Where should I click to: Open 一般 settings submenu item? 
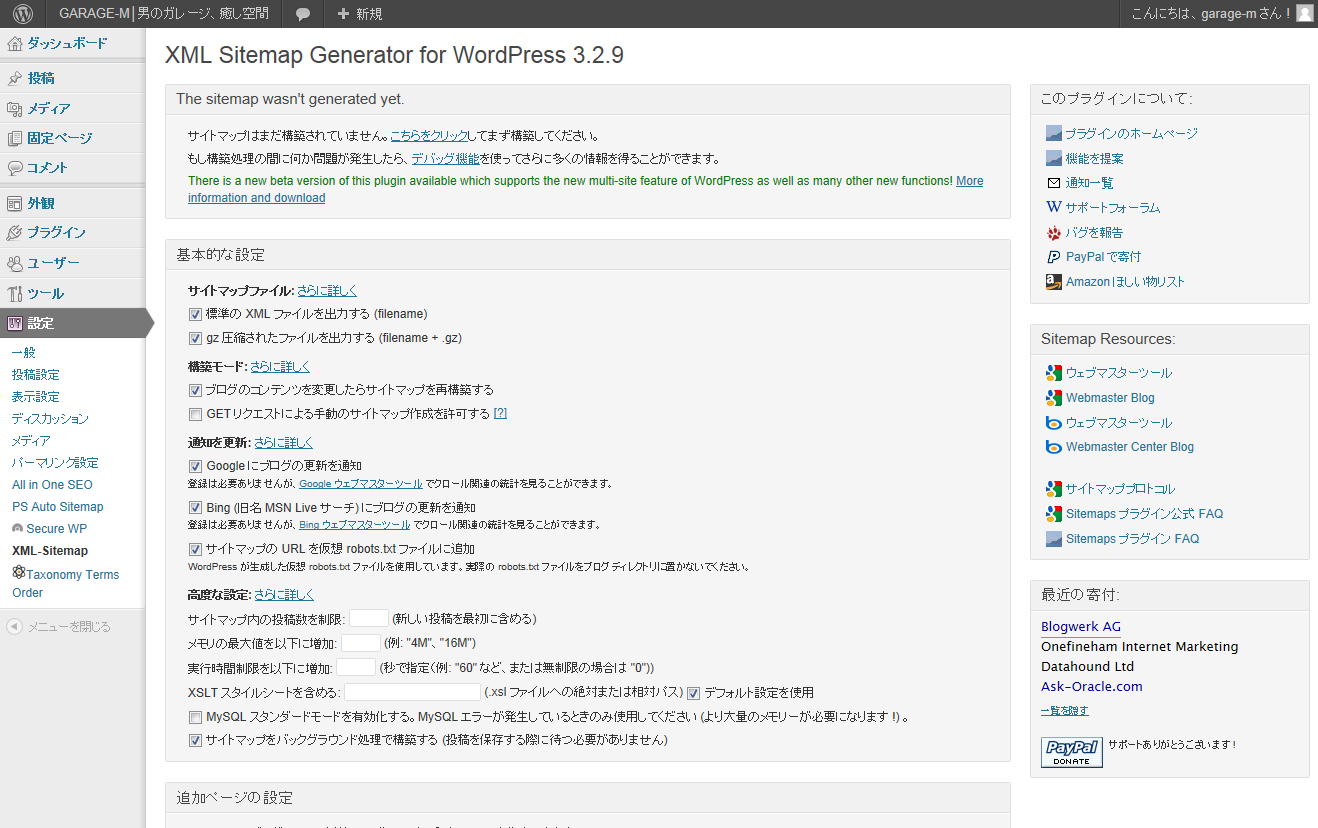[x=24, y=353]
